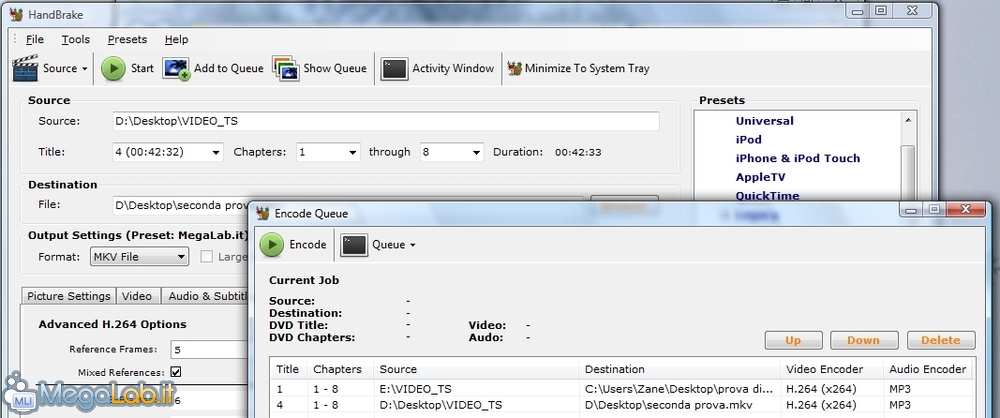Screen dimensions: 1000x418
Task: Click the green Encode icon in Encode Queue
Action: (272, 245)
